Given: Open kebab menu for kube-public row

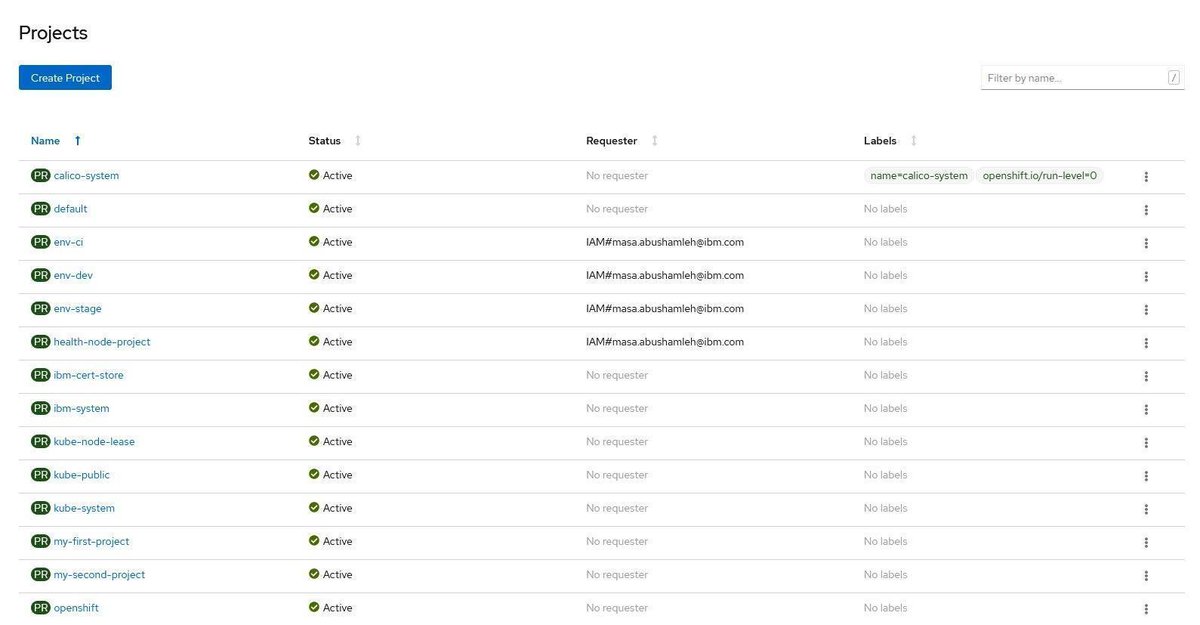Looking at the screenshot, I should pyautogui.click(x=1146, y=475).
